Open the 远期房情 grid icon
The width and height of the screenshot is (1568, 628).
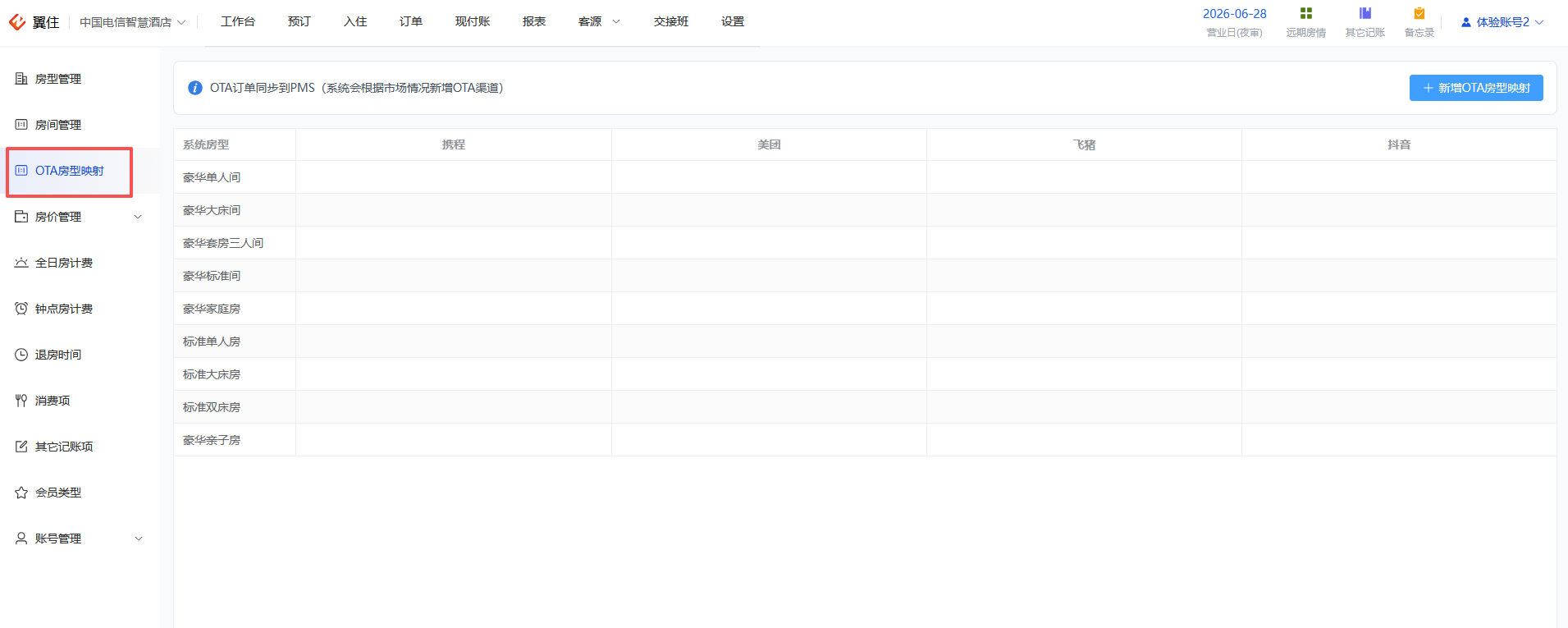1306,13
